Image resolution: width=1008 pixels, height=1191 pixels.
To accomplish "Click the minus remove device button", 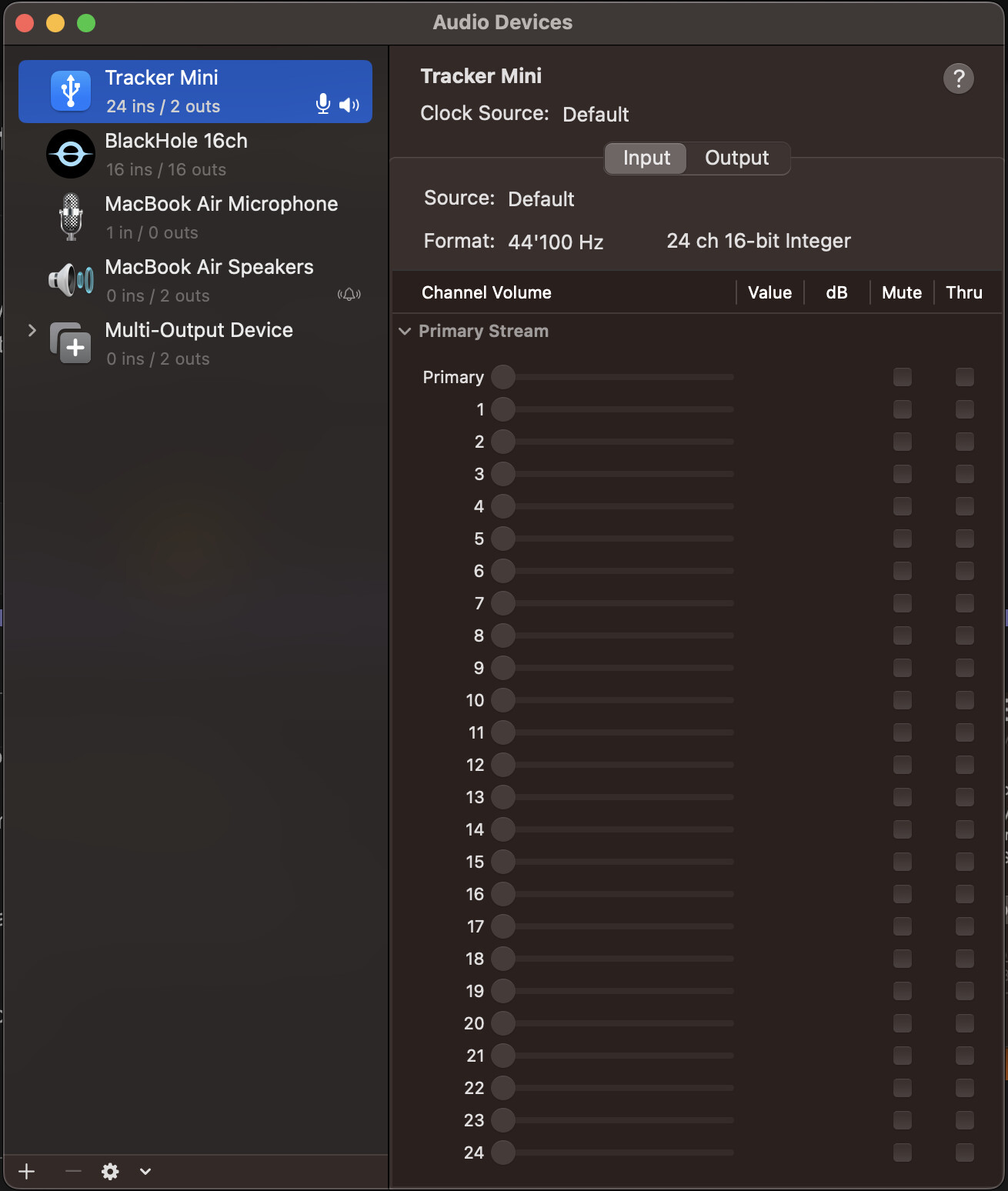I will pyautogui.click(x=73, y=1171).
